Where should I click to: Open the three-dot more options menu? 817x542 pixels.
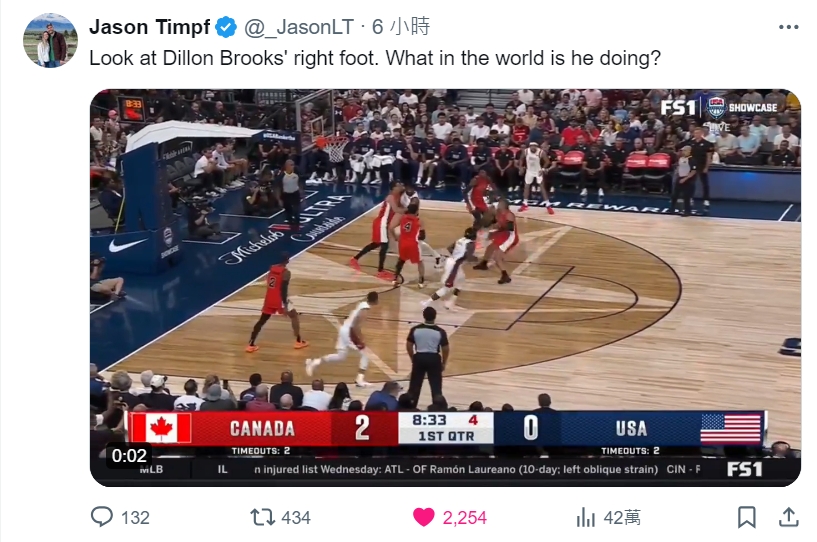pyautogui.click(x=789, y=27)
